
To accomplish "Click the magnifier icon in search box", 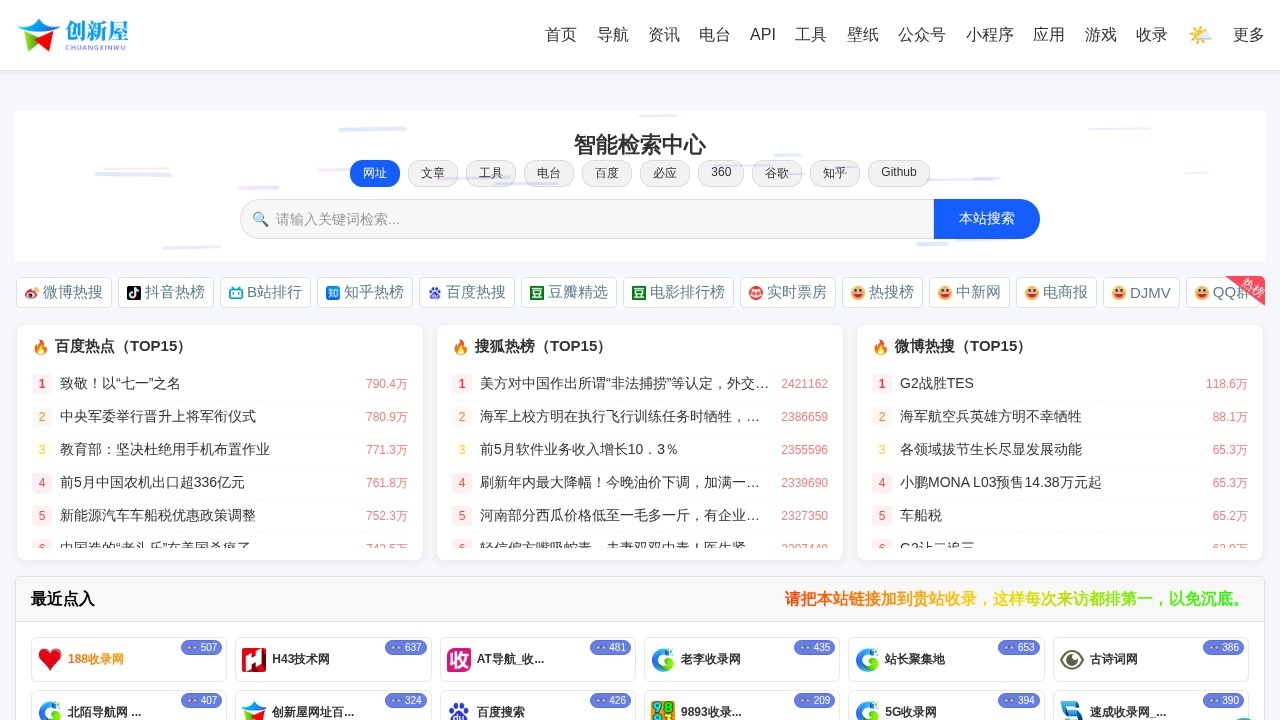I will pos(260,219).
